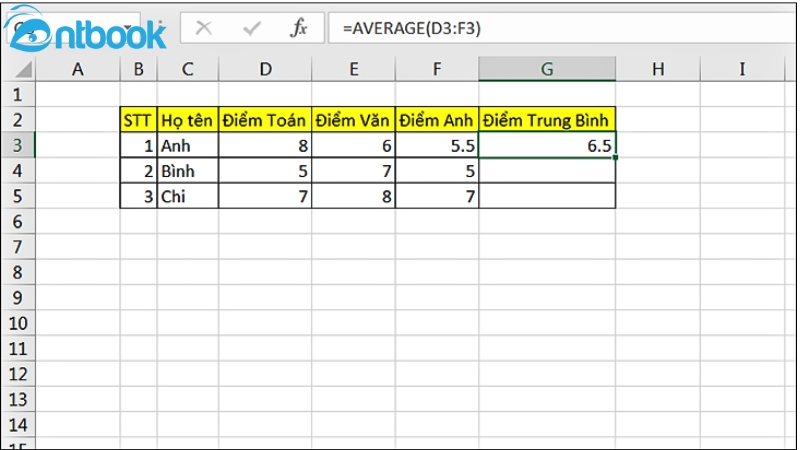Select row 3 header
The image size is (800, 450).
pos(18,145)
